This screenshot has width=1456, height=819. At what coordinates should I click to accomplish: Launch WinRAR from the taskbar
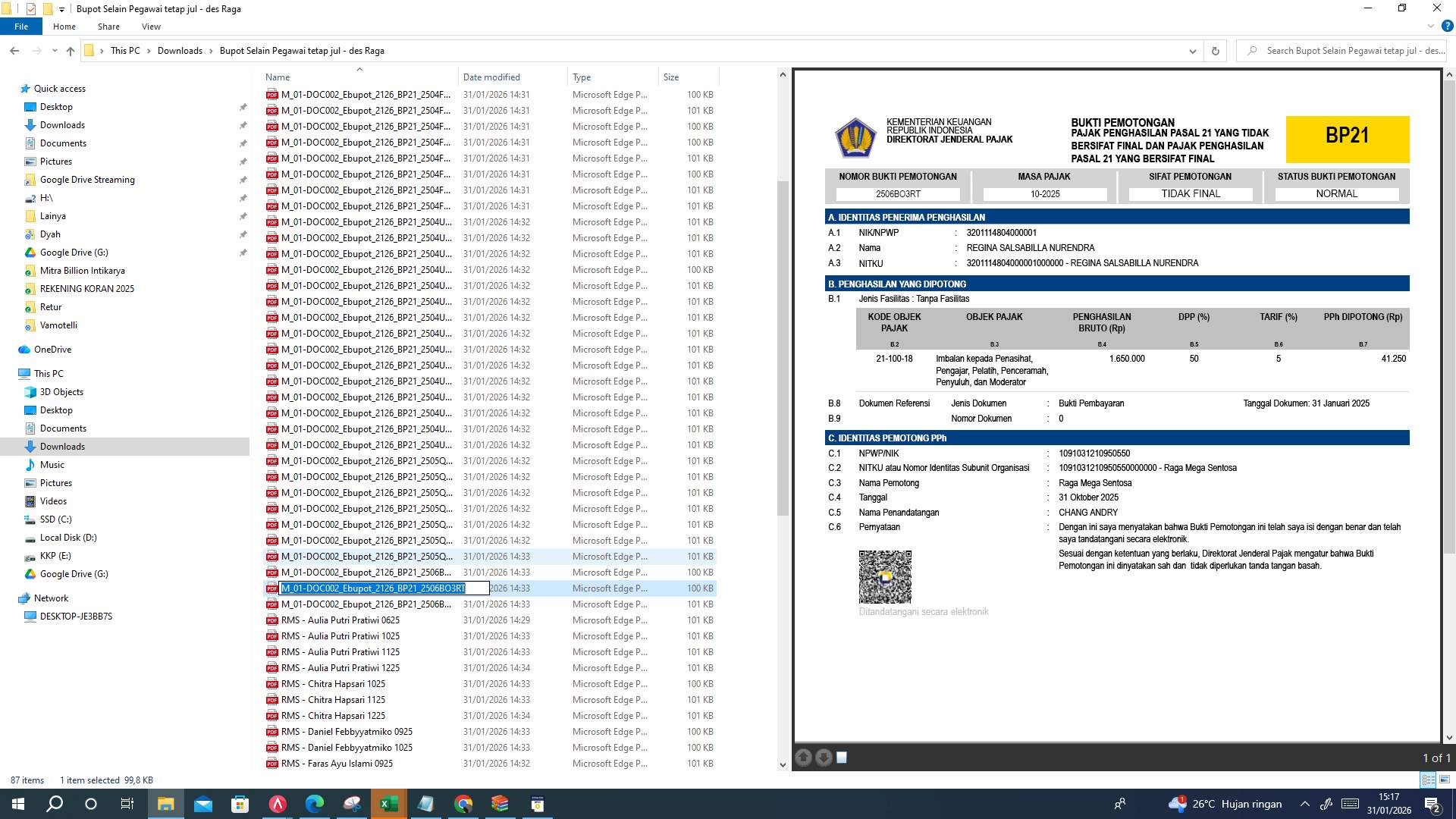click(x=500, y=803)
